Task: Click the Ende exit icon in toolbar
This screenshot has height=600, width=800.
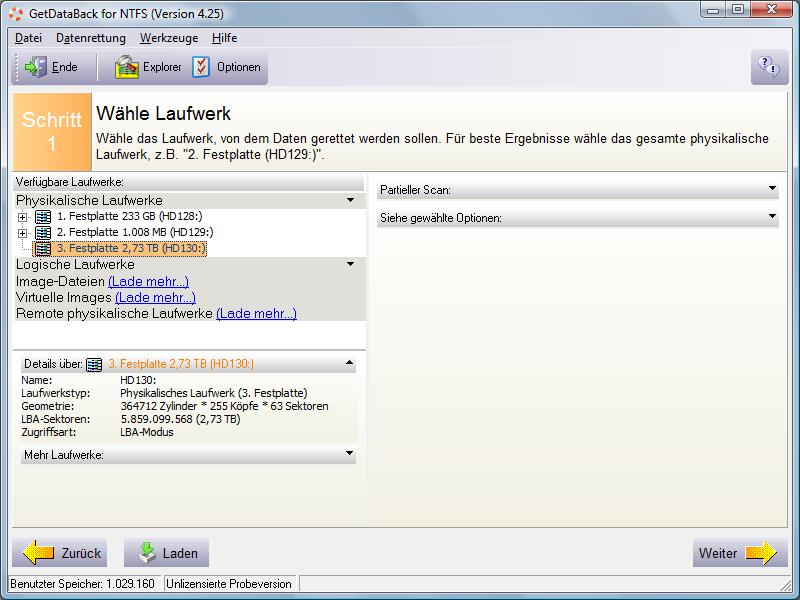Action: pyautogui.click(x=36, y=67)
